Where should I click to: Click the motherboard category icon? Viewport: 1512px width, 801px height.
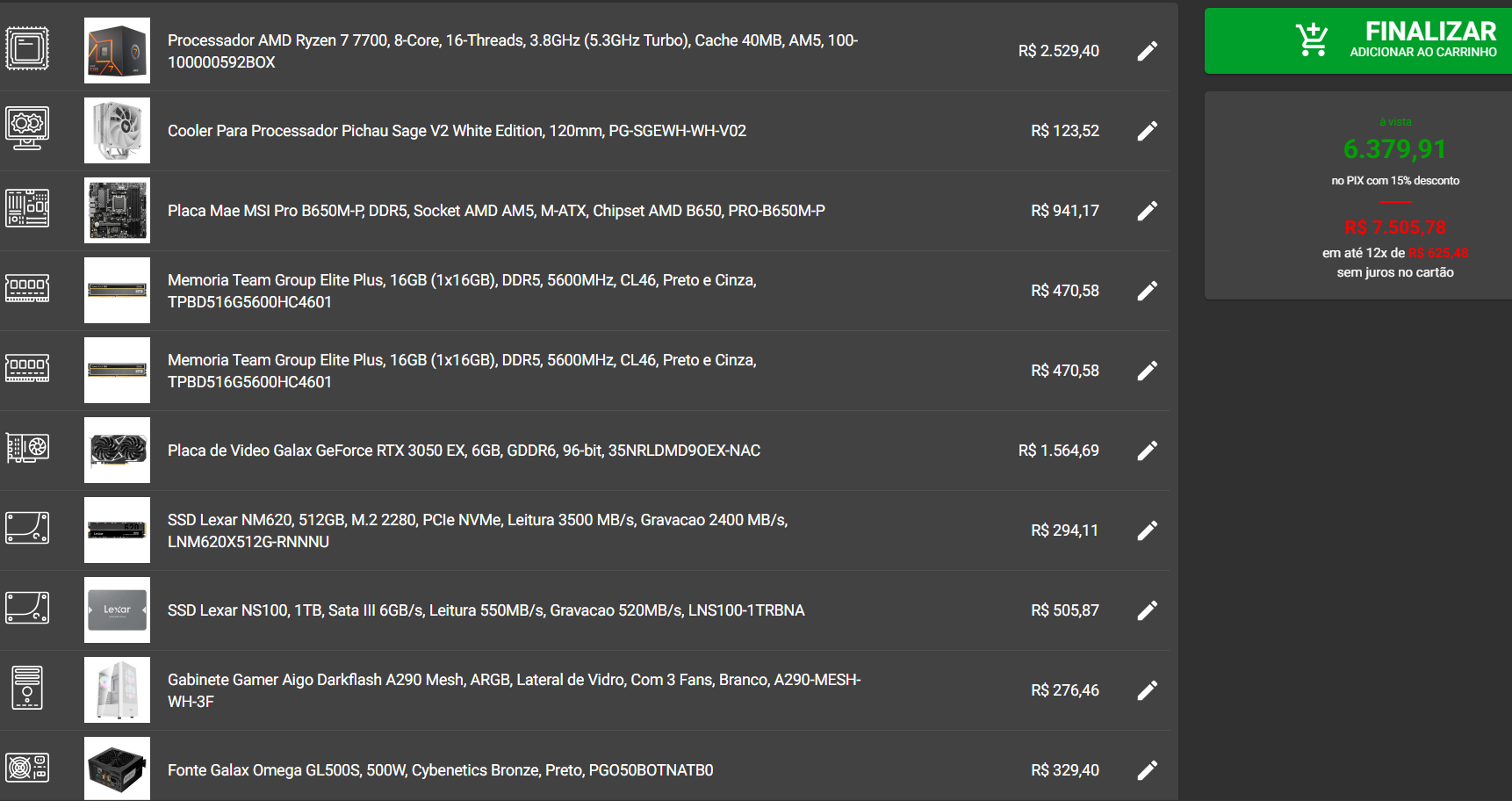(27, 208)
